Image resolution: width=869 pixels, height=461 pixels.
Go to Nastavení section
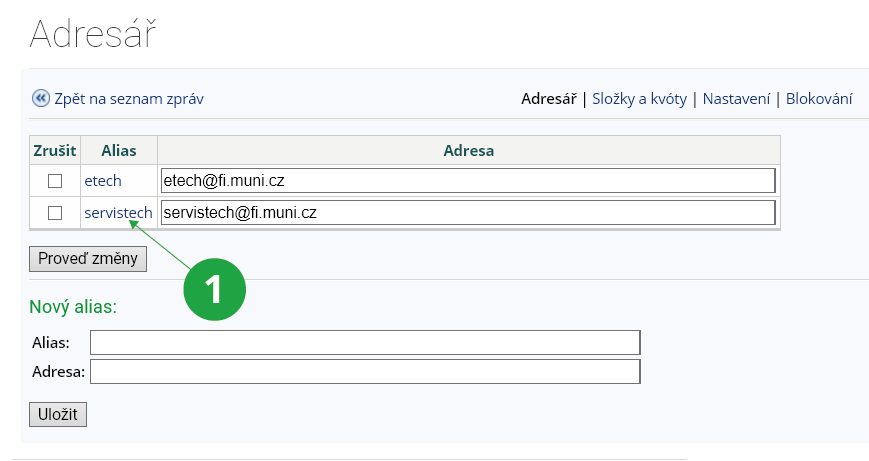point(736,98)
